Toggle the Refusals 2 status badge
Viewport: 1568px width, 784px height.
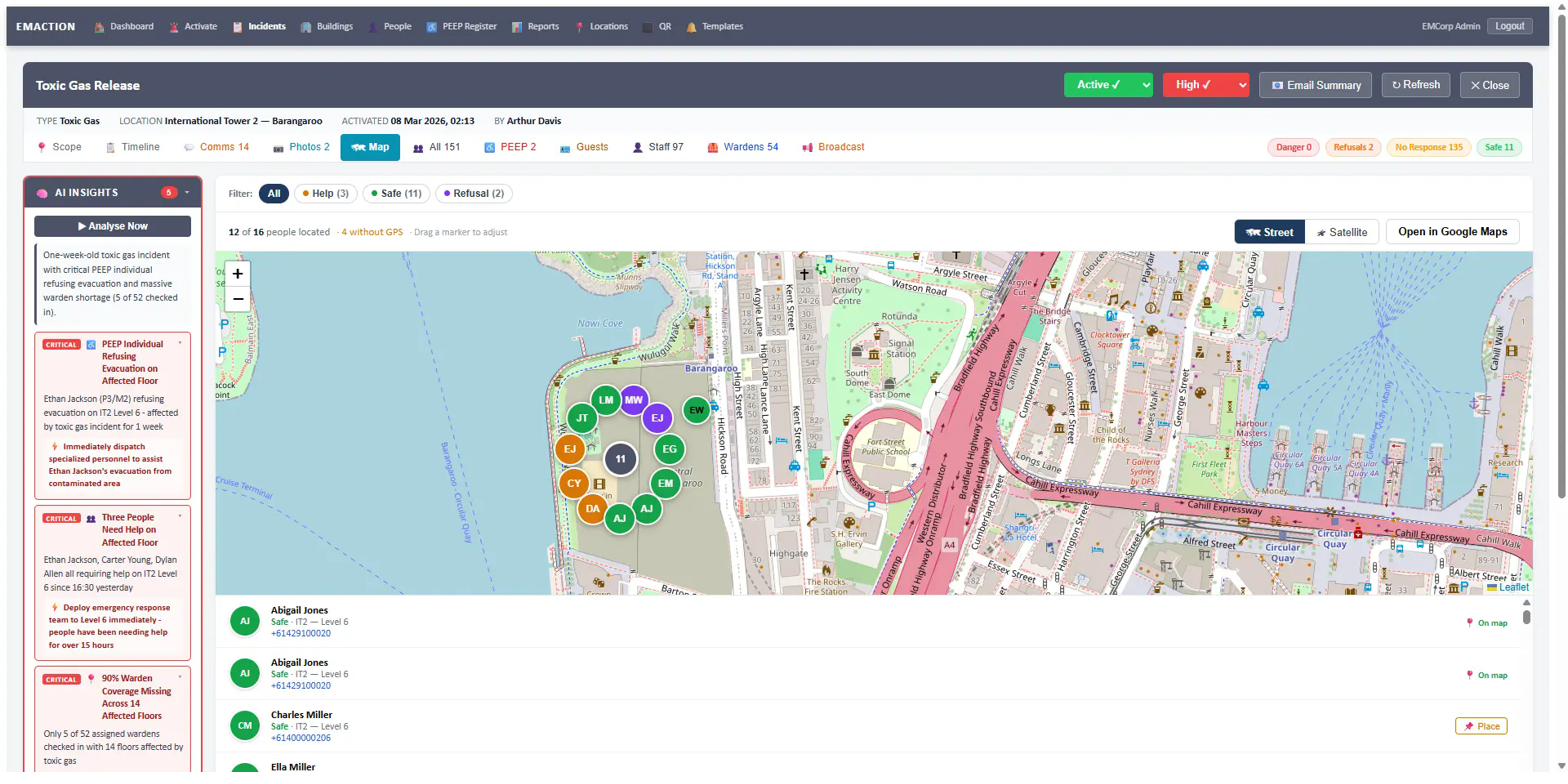point(1353,148)
